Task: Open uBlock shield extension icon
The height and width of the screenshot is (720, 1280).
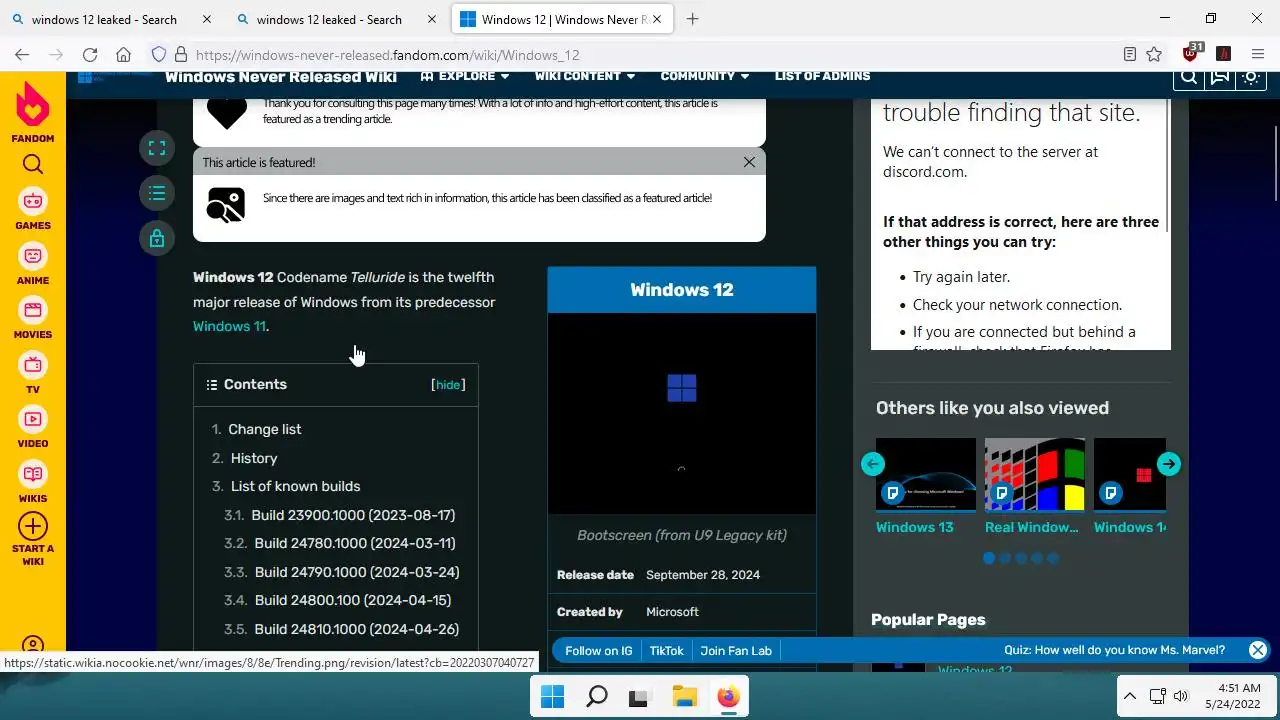Action: [x=1191, y=53]
